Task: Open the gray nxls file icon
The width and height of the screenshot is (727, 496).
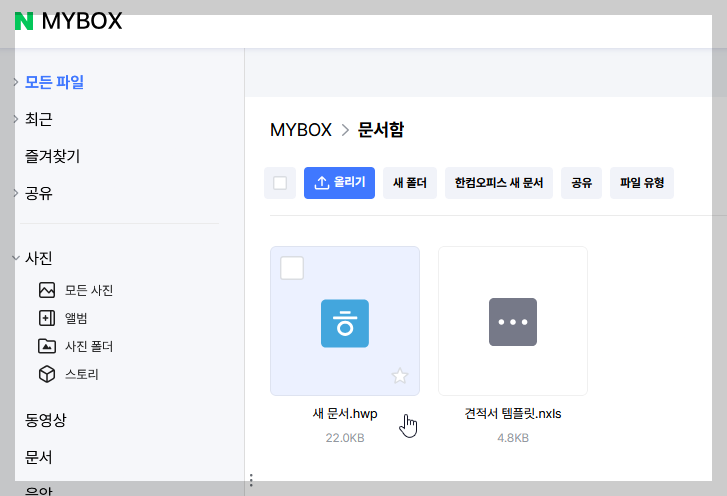Action: click(x=513, y=322)
